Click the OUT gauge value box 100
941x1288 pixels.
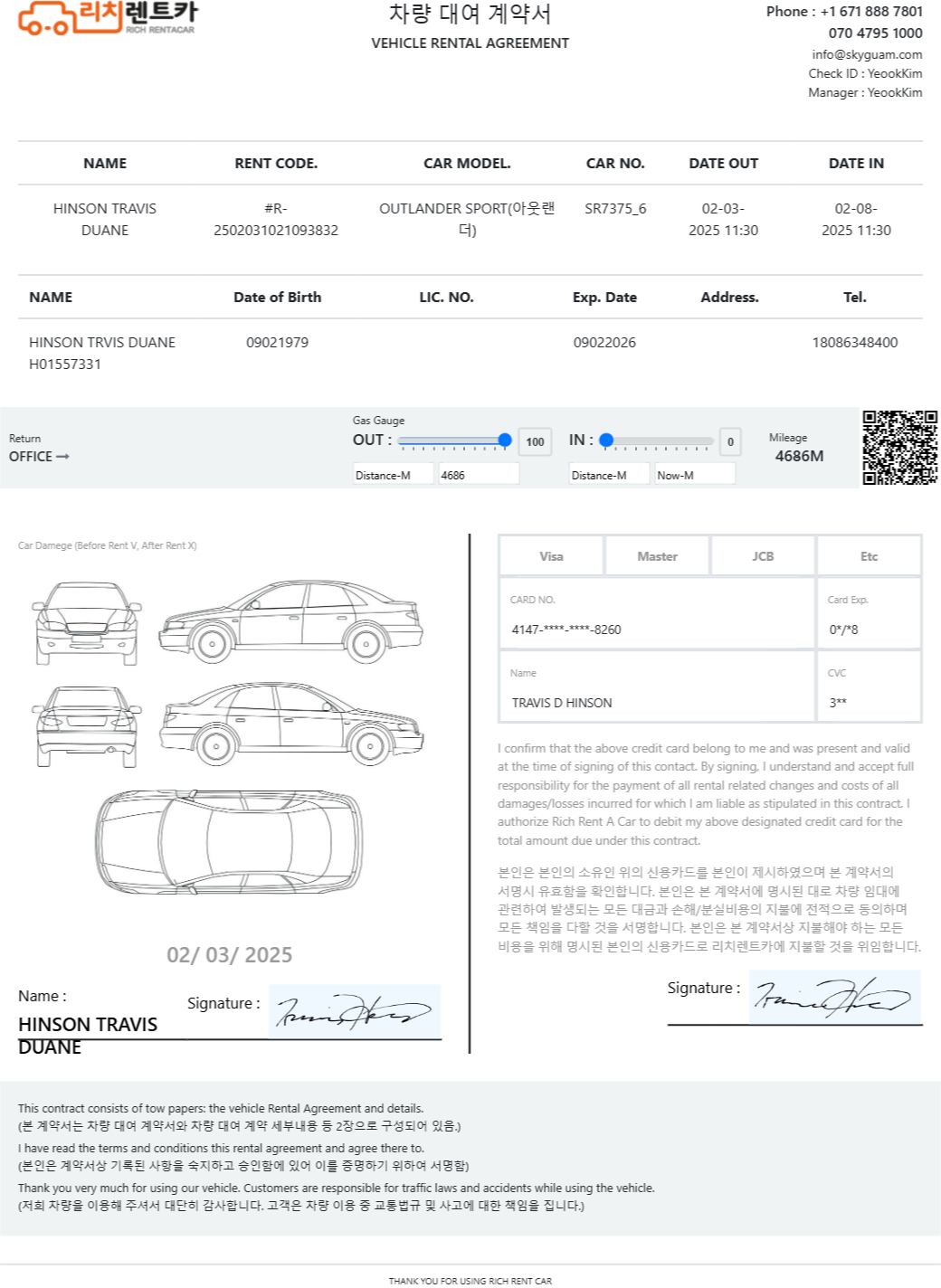coord(535,442)
